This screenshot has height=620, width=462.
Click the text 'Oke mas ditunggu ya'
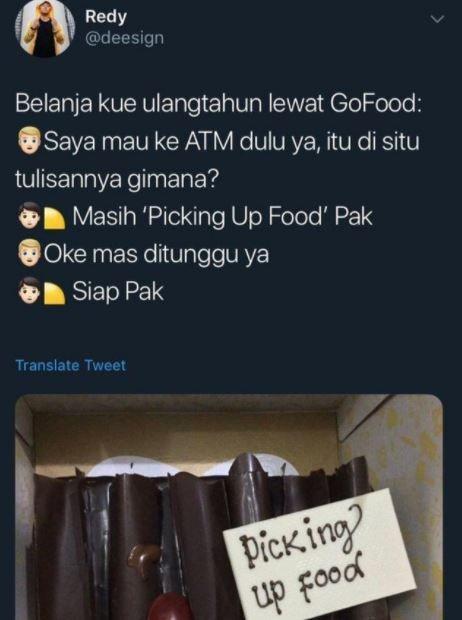click(x=156, y=254)
